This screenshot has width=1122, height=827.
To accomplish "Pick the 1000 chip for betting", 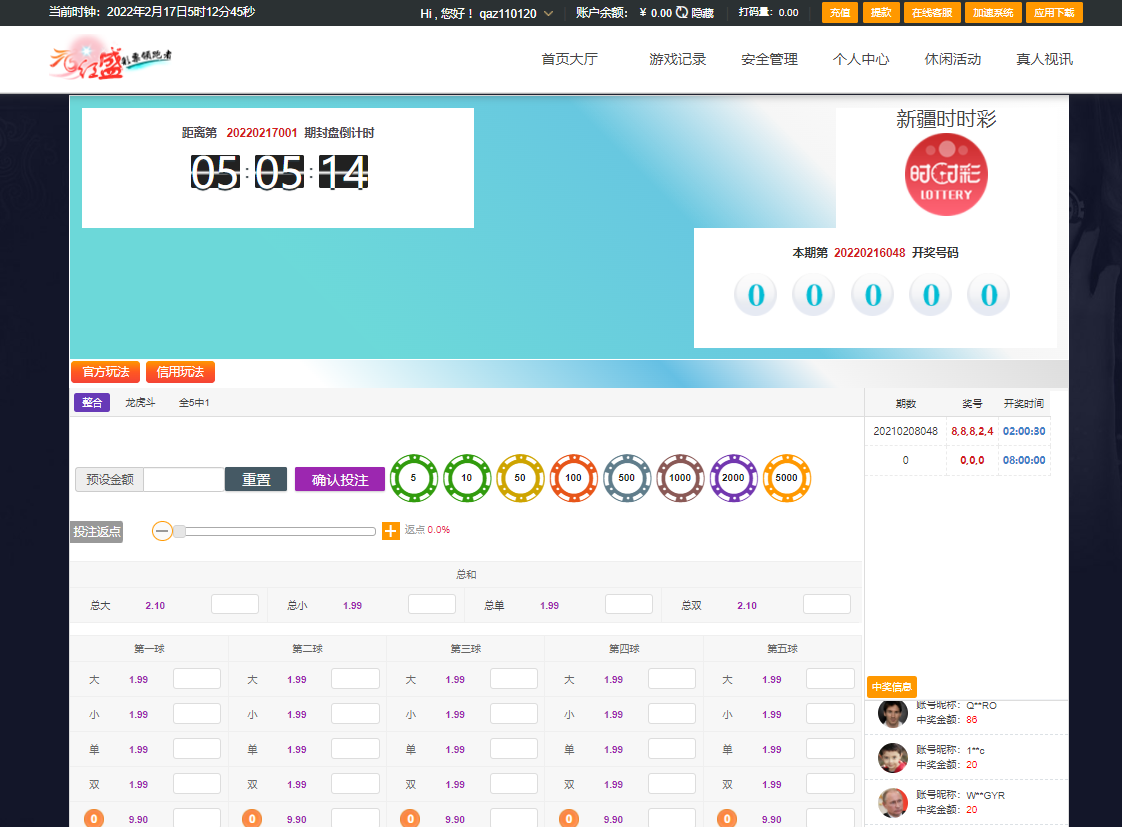I will pyautogui.click(x=680, y=478).
